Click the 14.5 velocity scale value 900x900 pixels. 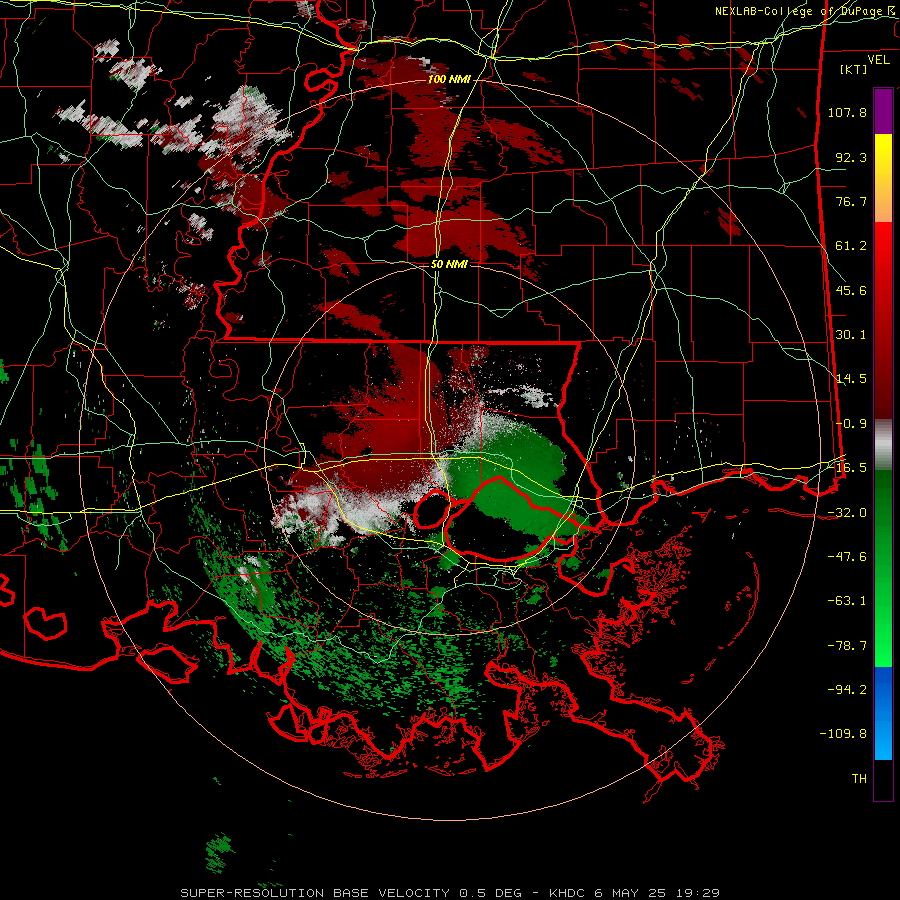pos(851,379)
